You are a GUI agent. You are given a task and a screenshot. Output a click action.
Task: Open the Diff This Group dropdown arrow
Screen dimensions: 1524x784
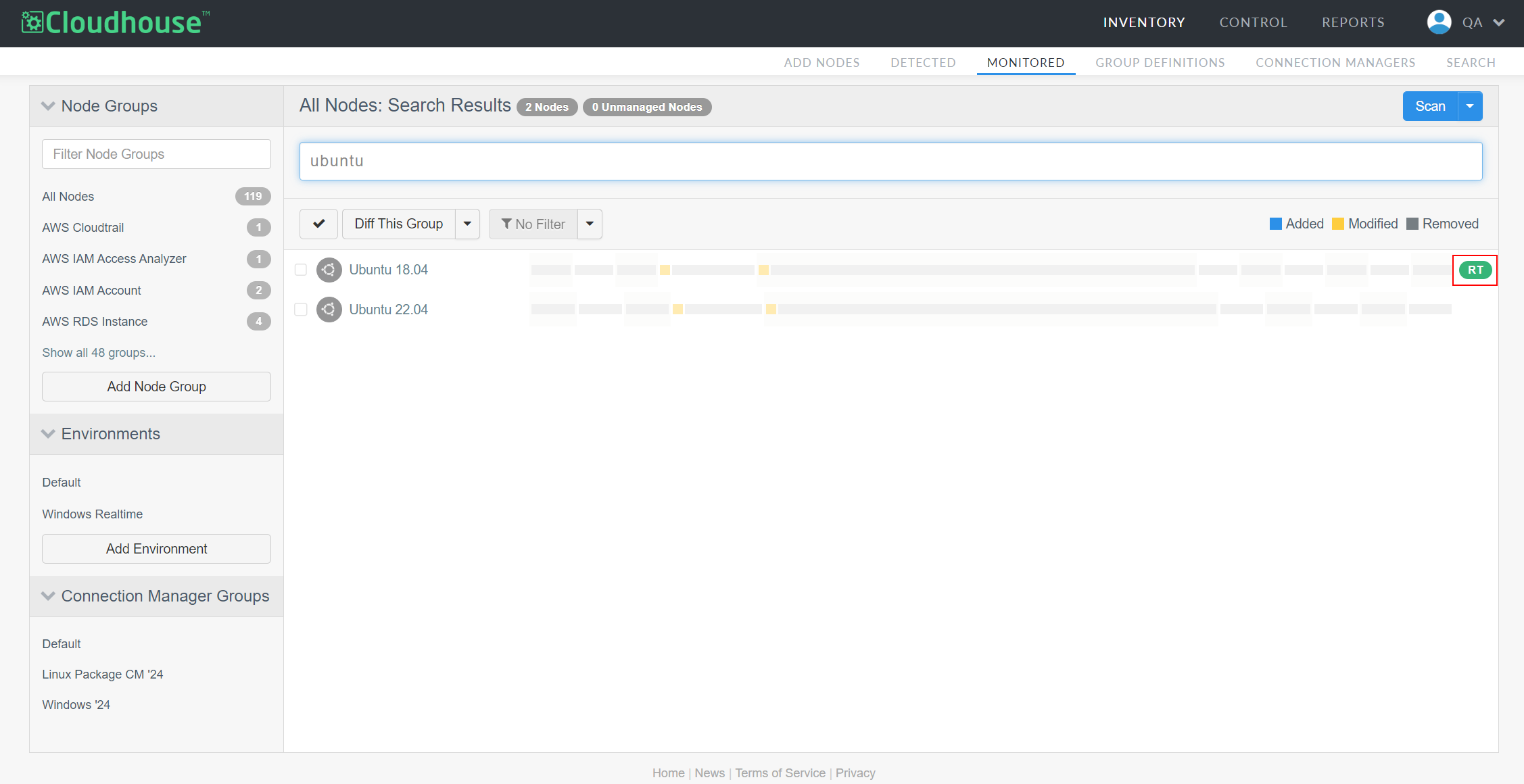tap(467, 224)
